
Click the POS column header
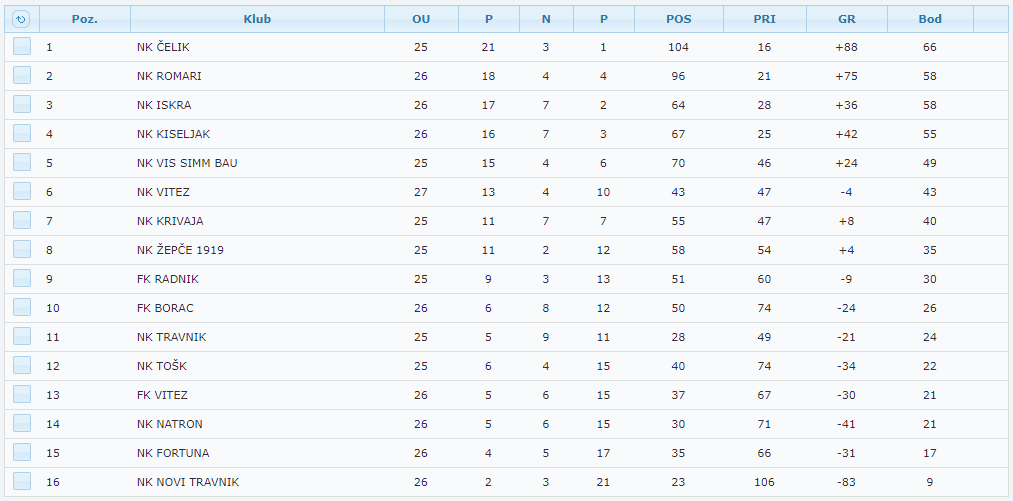coord(678,19)
